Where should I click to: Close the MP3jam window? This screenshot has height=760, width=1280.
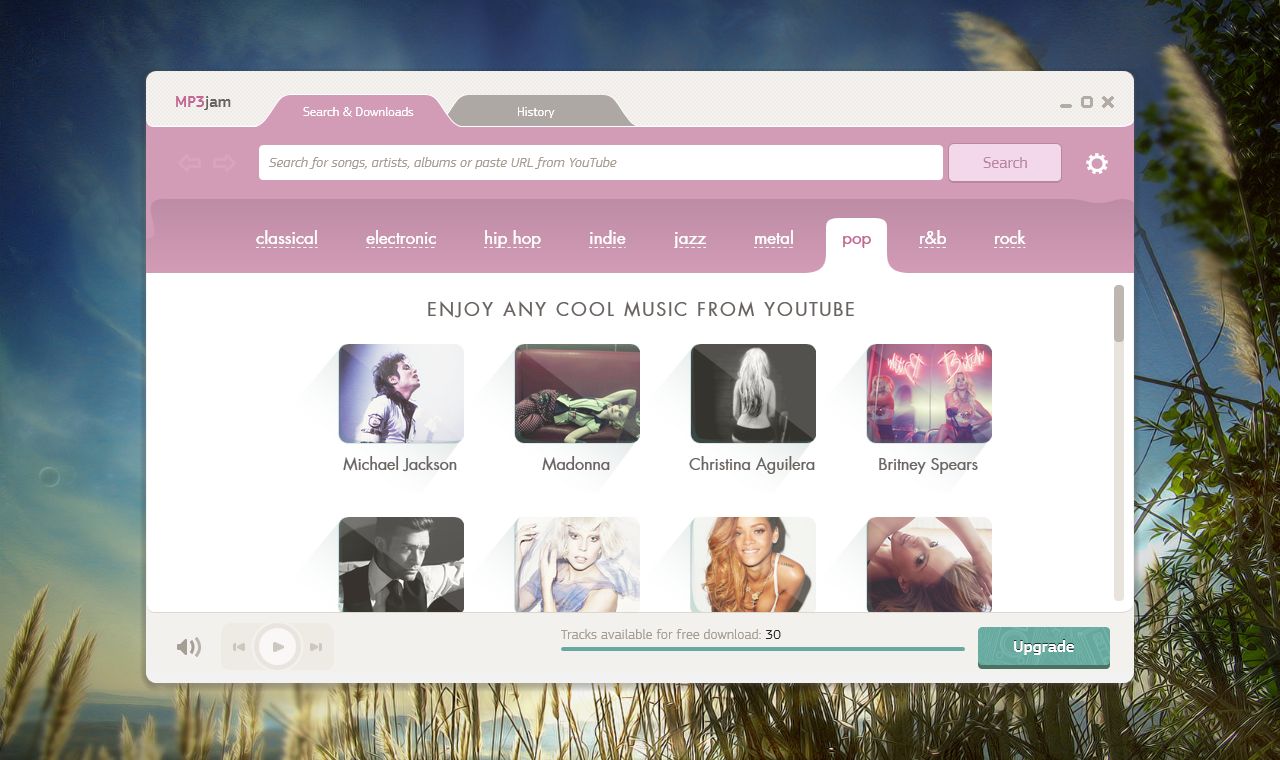point(1108,102)
